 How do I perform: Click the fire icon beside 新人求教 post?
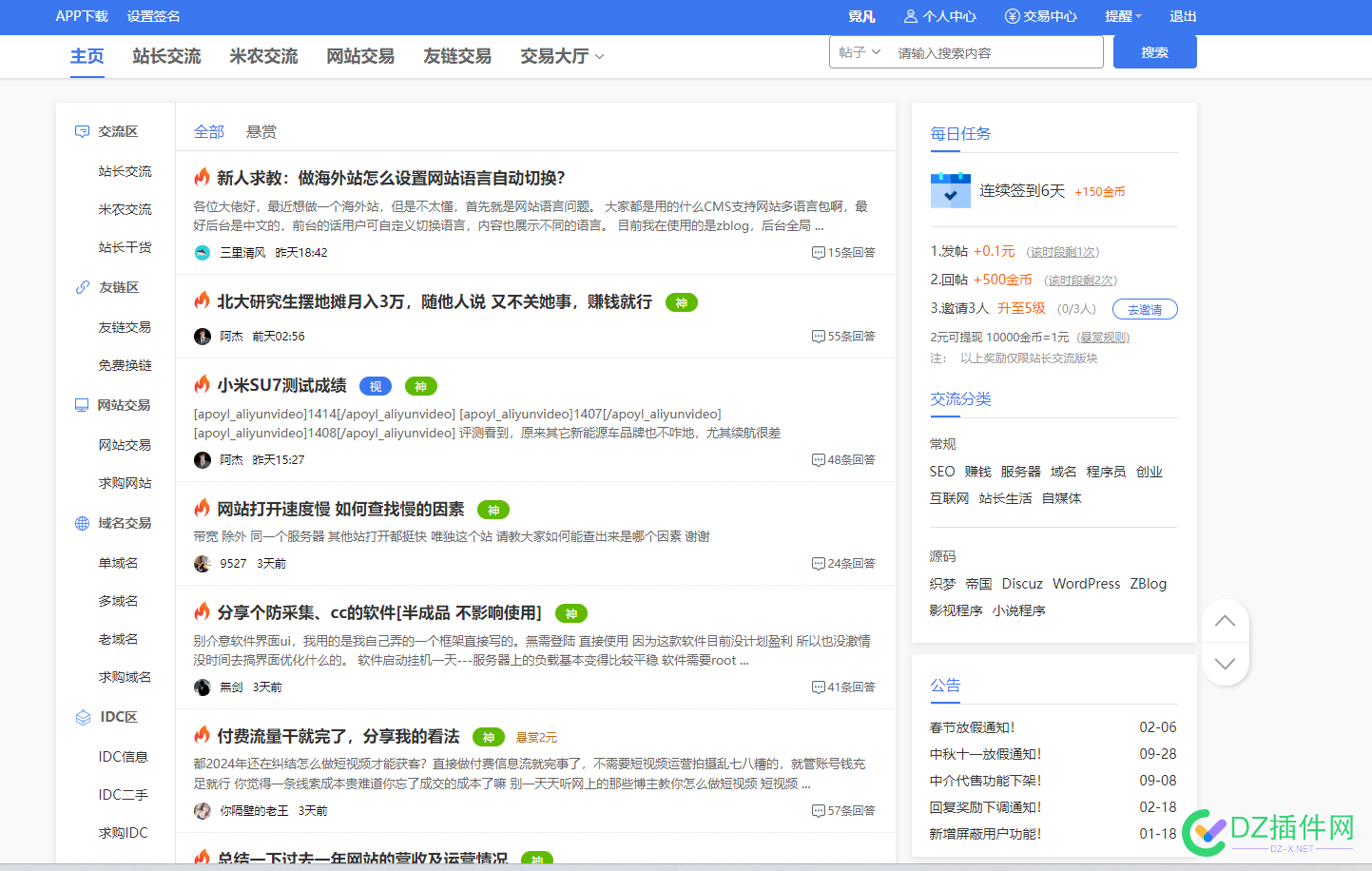202,177
